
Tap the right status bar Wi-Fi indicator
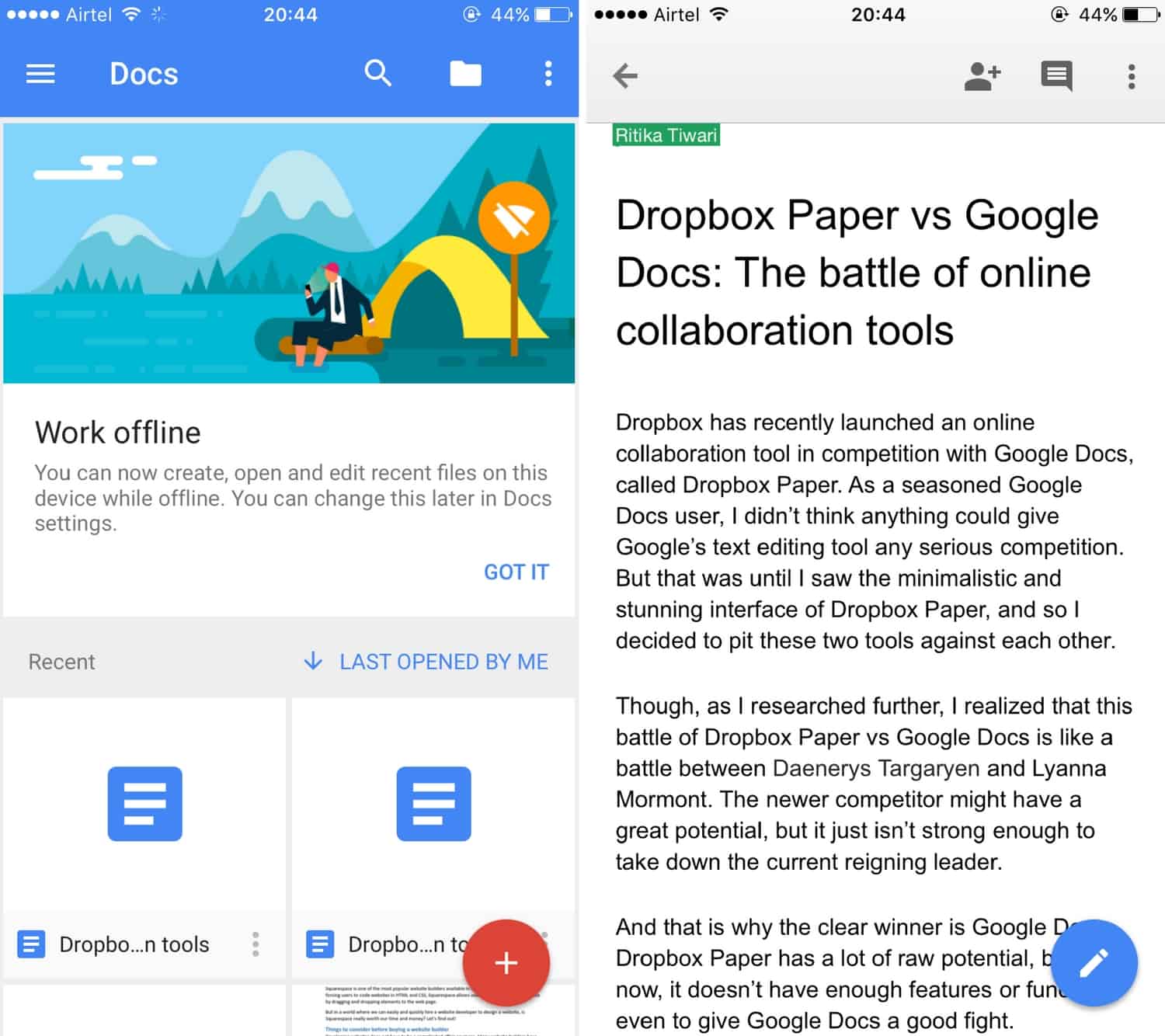click(x=719, y=14)
